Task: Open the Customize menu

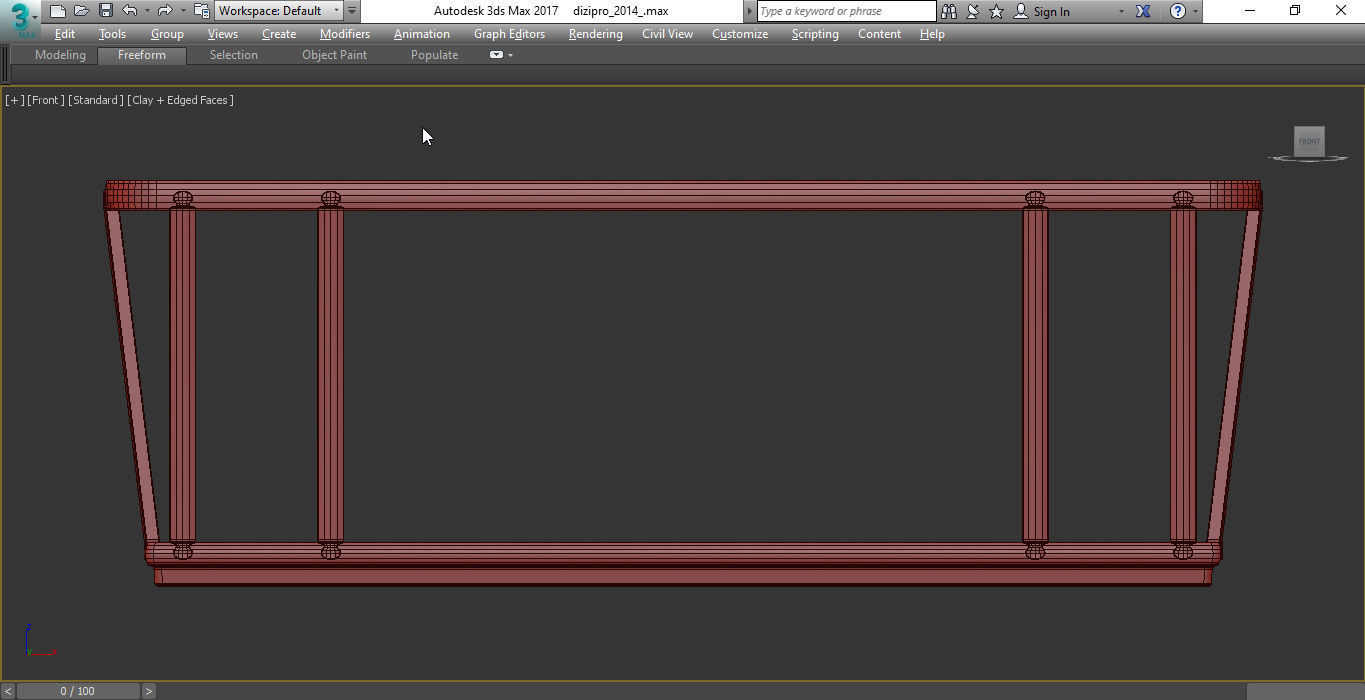Action: pyautogui.click(x=740, y=34)
